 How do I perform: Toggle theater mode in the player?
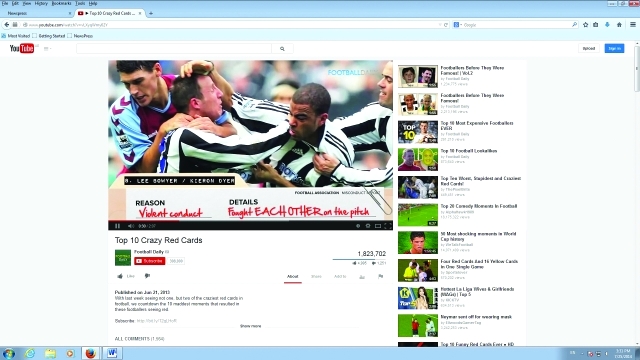[378, 226]
